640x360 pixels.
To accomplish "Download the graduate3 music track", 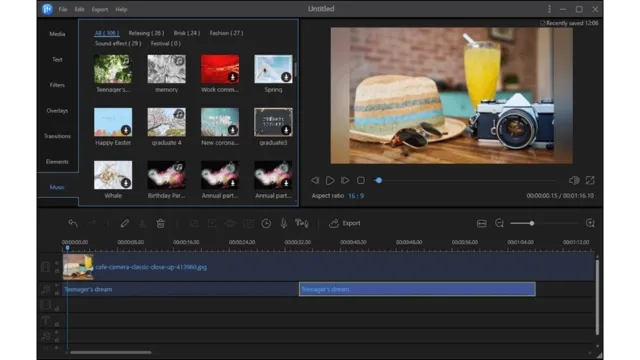I will point(286,130).
